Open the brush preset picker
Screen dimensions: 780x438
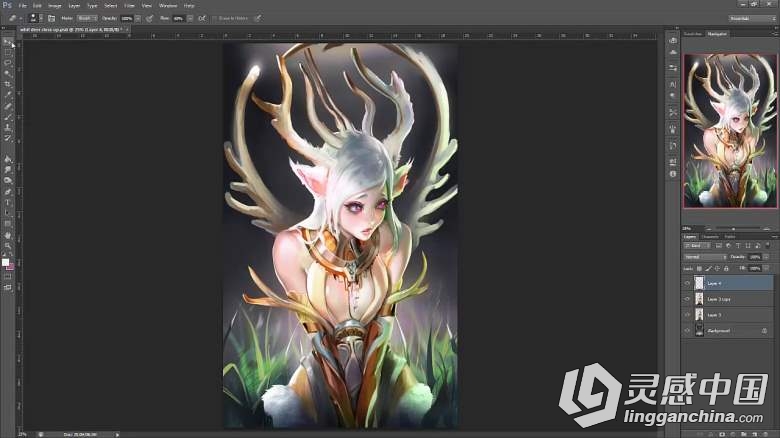(x=36, y=18)
